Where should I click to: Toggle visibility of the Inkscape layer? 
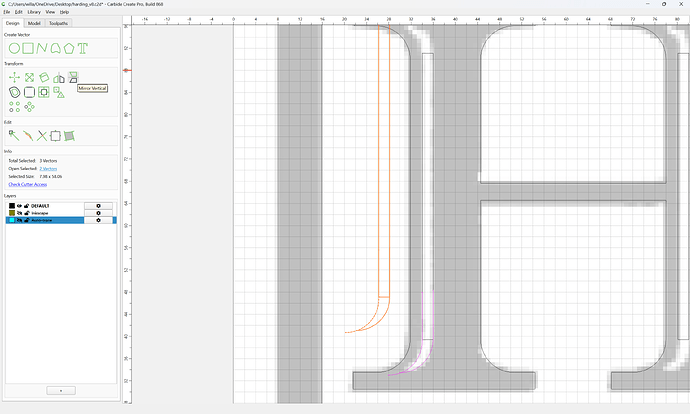click(x=19, y=213)
